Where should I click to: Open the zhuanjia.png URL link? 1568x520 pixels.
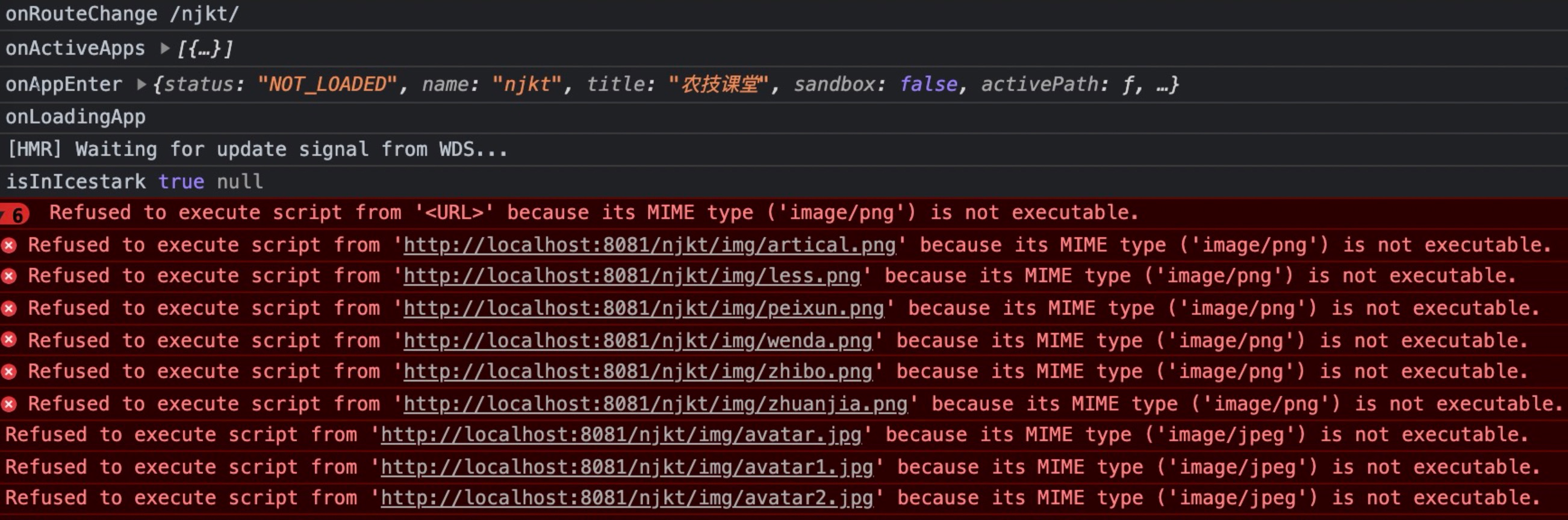[656, 404]
